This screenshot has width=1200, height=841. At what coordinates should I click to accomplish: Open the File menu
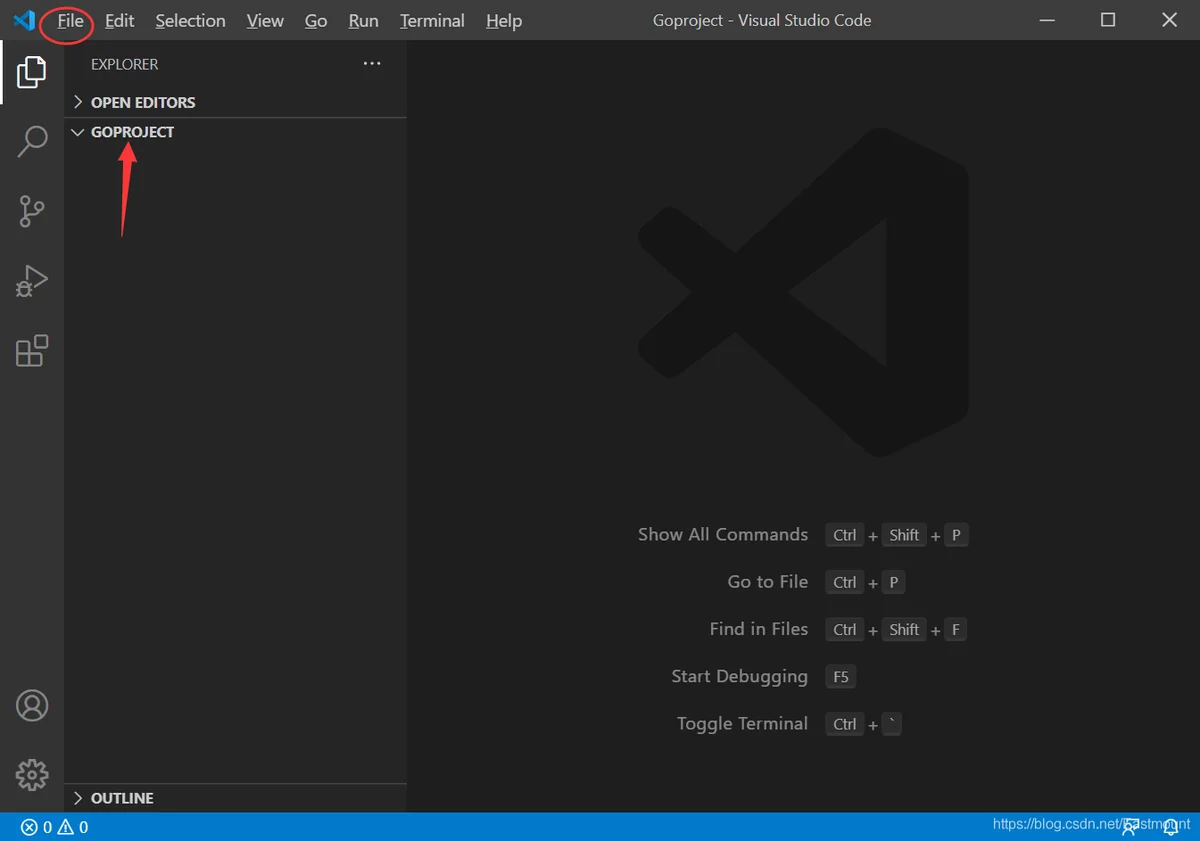(70, 21)
